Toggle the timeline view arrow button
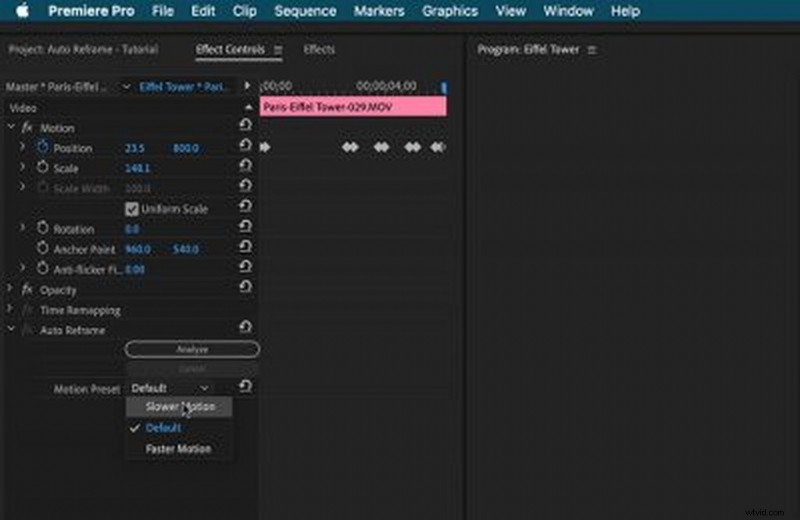The width and height of the screenshot is (800, 520). tap(247, 86)
